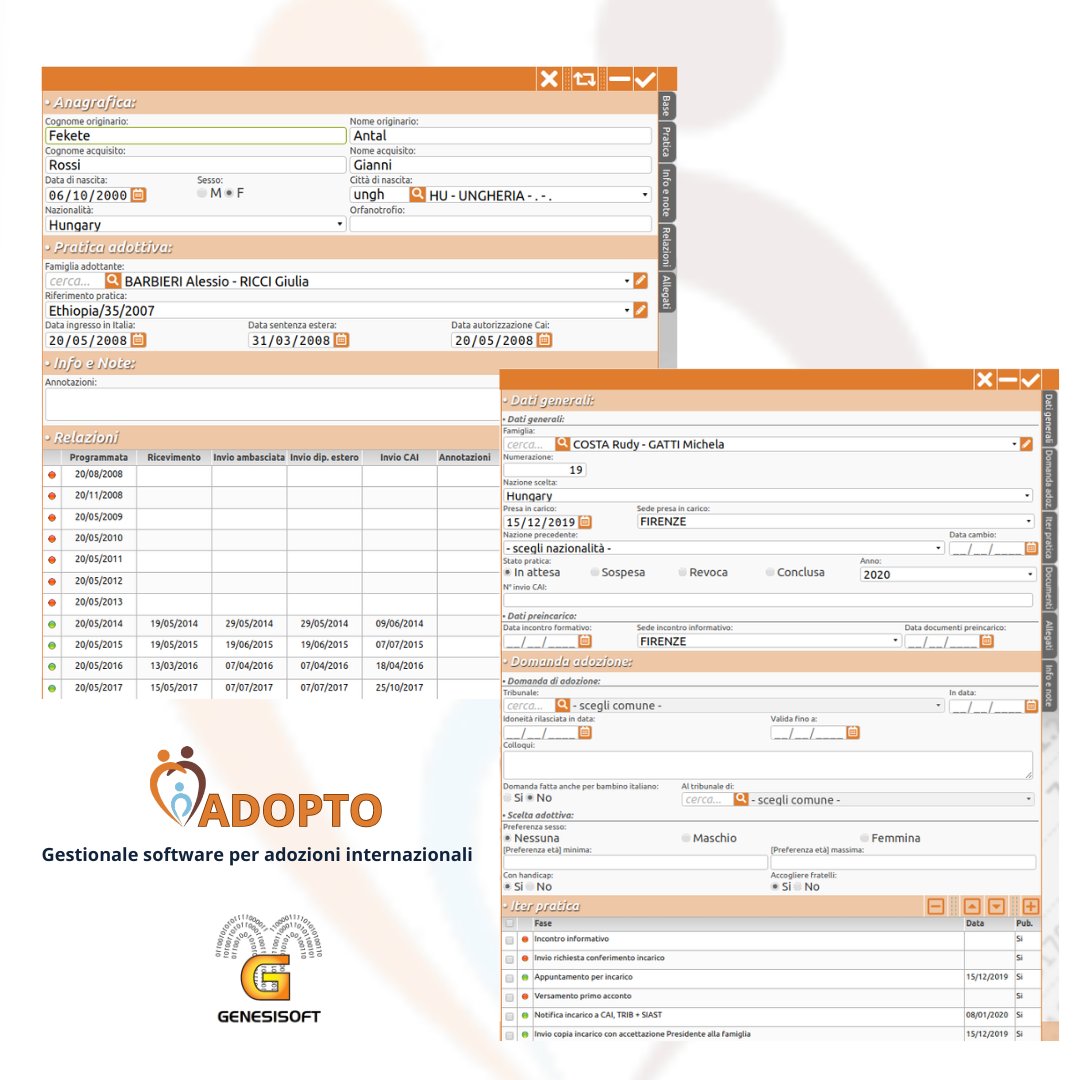Select M radio for Sesso
The width and height of the screenshot is (1080, 1080).
point(201,193)
